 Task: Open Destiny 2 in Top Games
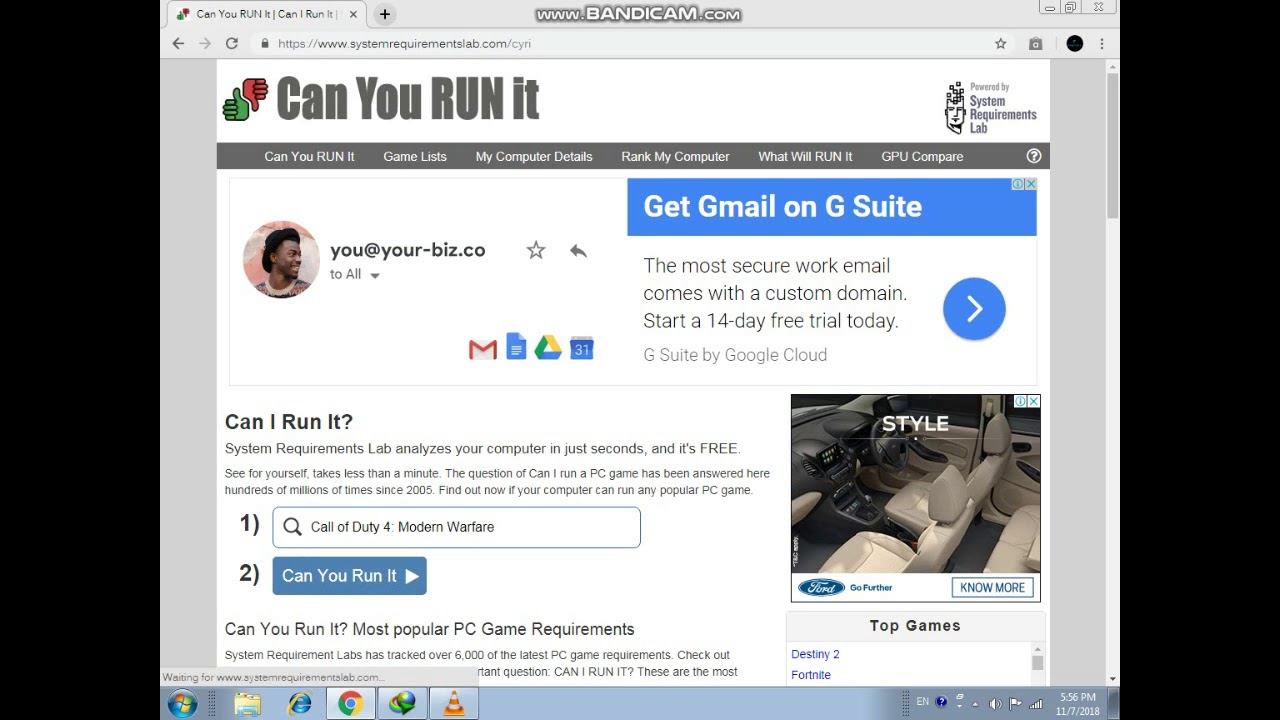click(815, 654)
